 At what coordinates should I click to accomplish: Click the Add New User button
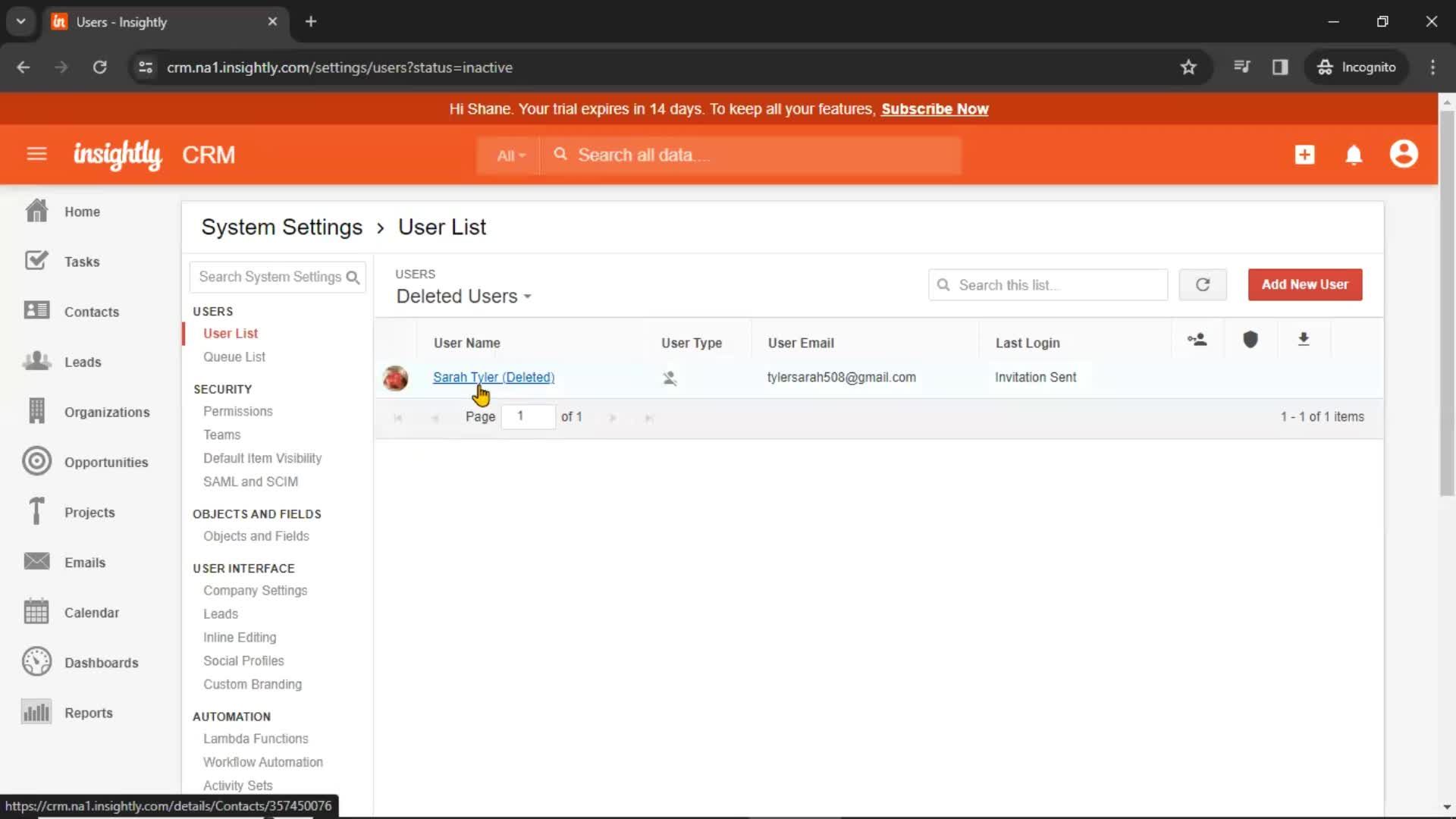[1305, 284]
